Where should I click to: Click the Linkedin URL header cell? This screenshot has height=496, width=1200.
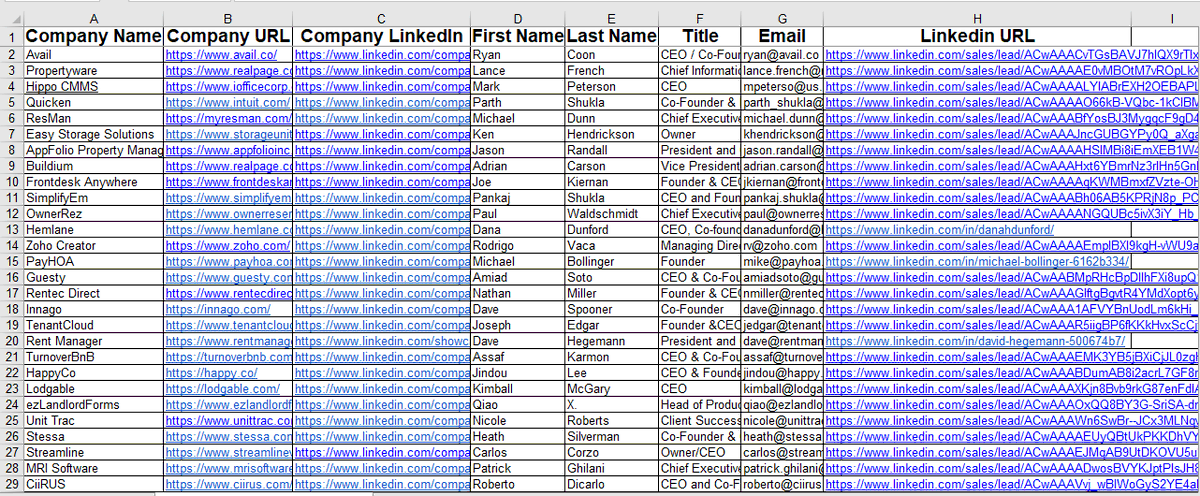click(x=976, y=36)
